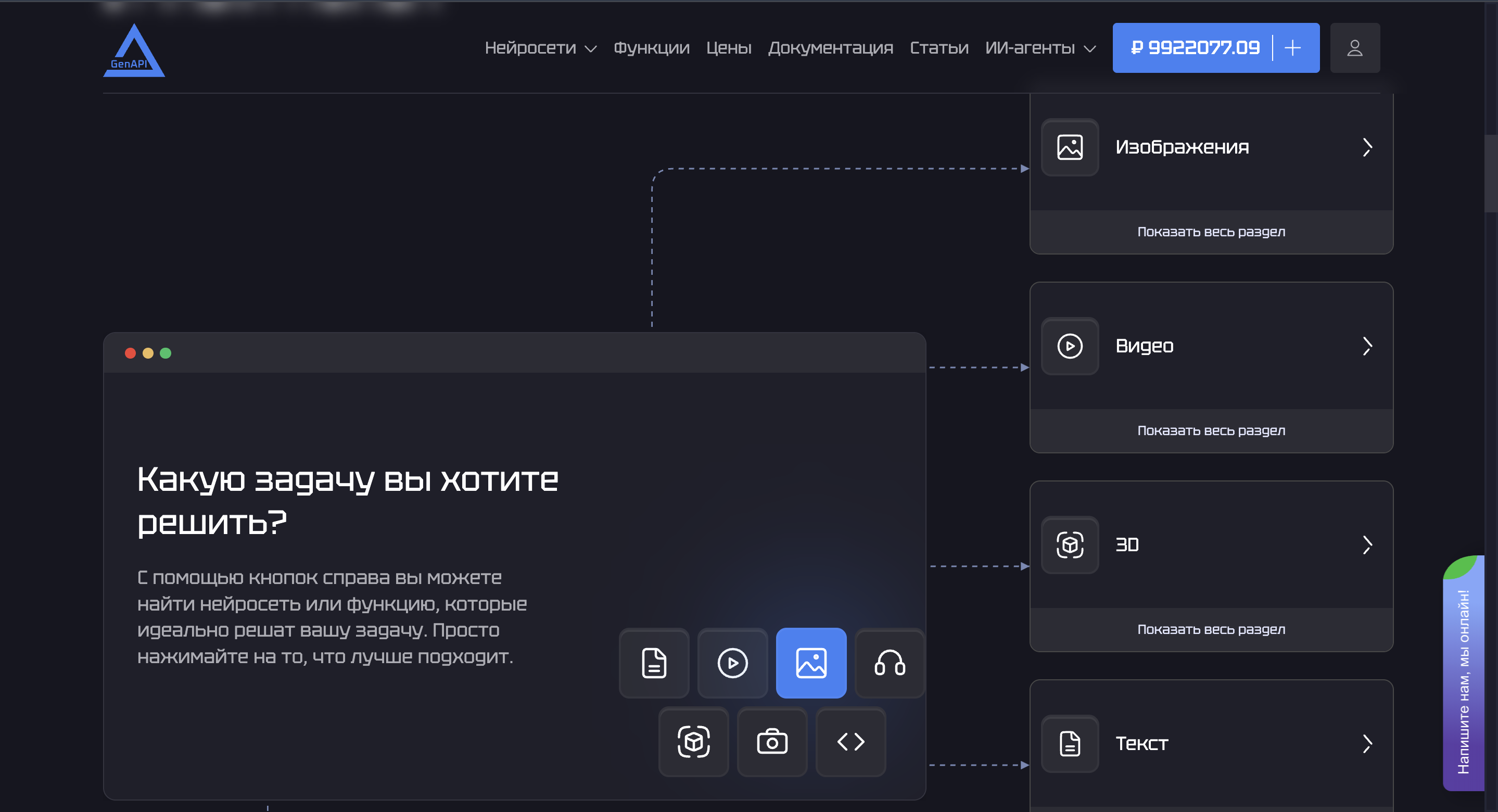Screen dimensions: 1498x812
Task: Click heading Какую задачу вы хотите решить?
Action: (x=347, y=501)
